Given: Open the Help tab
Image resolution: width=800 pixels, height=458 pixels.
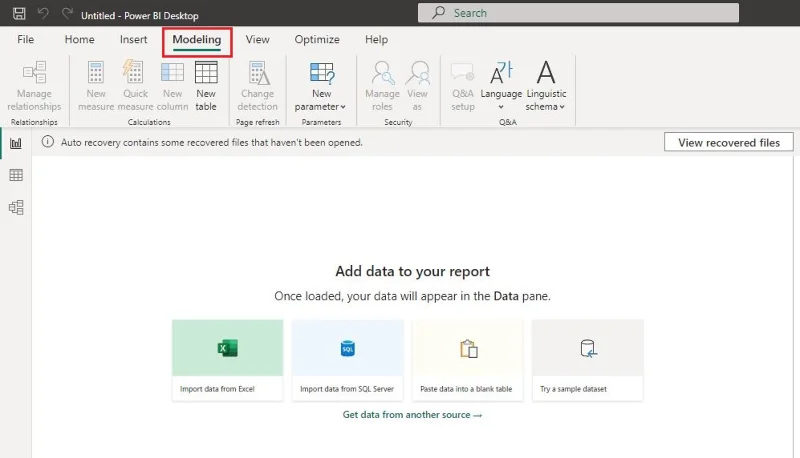Looking at the screenshot, I should 376,39.
